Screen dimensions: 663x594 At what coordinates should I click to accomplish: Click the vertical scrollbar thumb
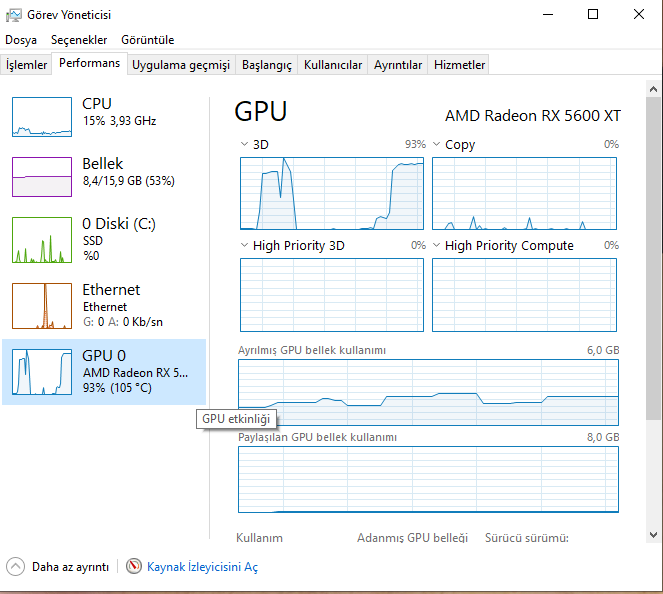[654, 258]
